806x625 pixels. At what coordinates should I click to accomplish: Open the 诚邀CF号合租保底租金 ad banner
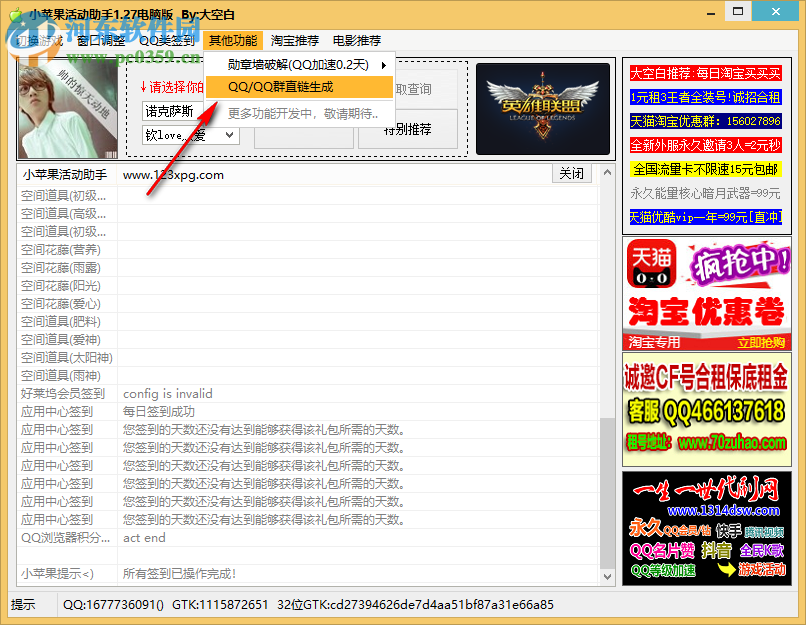pos(707,410)
